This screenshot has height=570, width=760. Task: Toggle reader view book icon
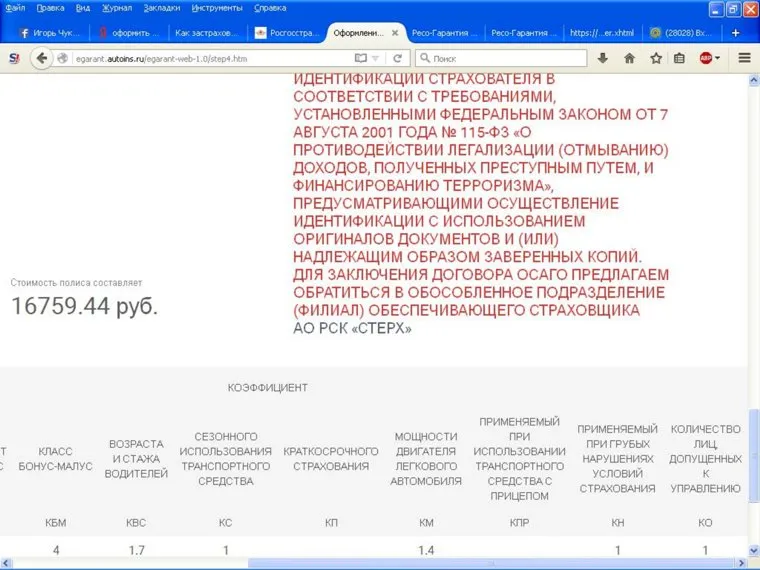[361, 58]
